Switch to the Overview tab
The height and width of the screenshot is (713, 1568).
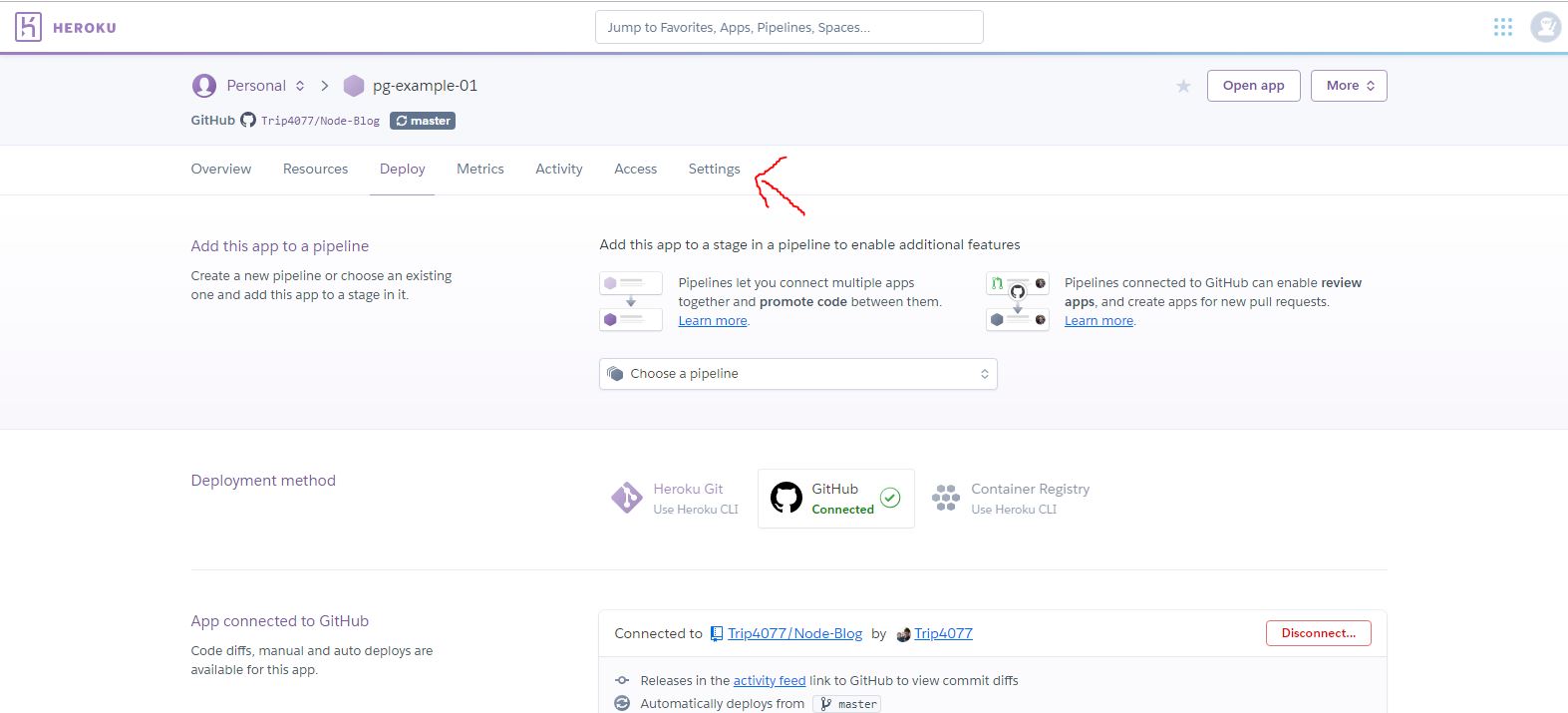(x=221, y=170)
